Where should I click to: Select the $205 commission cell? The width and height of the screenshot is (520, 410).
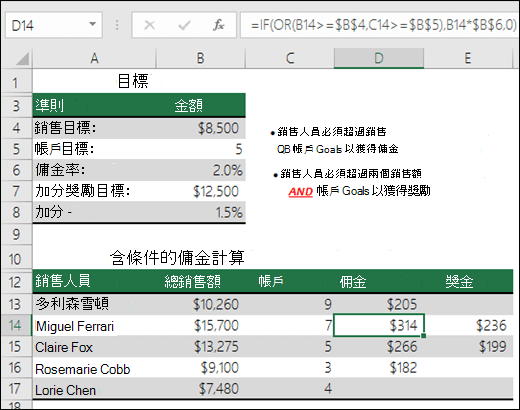(379, 304)
